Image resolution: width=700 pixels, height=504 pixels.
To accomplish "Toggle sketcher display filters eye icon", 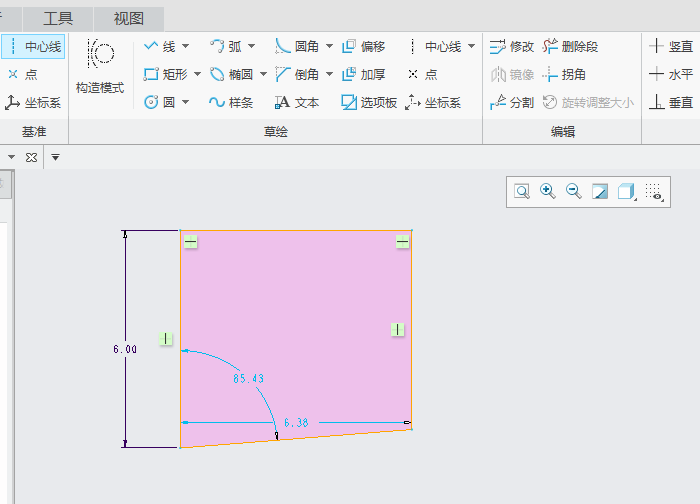I will pos(654,191).
